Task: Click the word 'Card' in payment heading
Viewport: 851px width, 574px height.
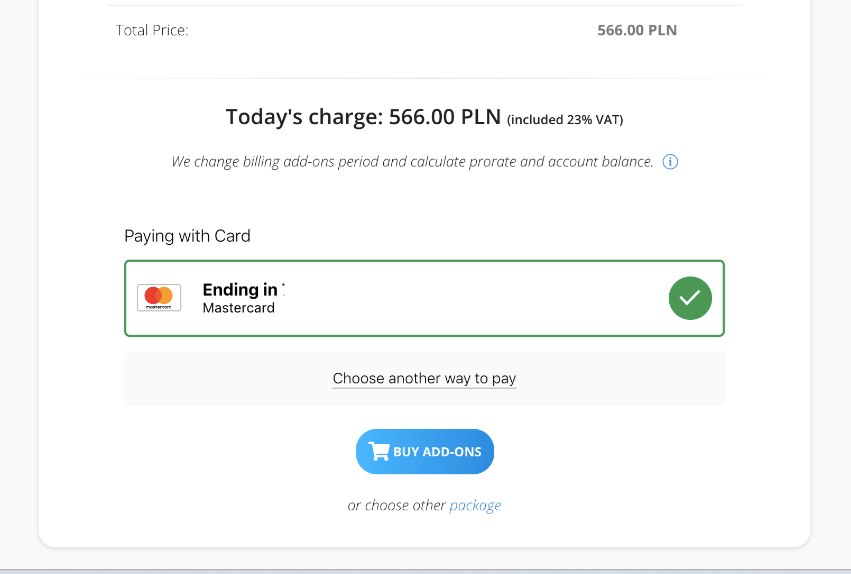Action: [232, 237]
